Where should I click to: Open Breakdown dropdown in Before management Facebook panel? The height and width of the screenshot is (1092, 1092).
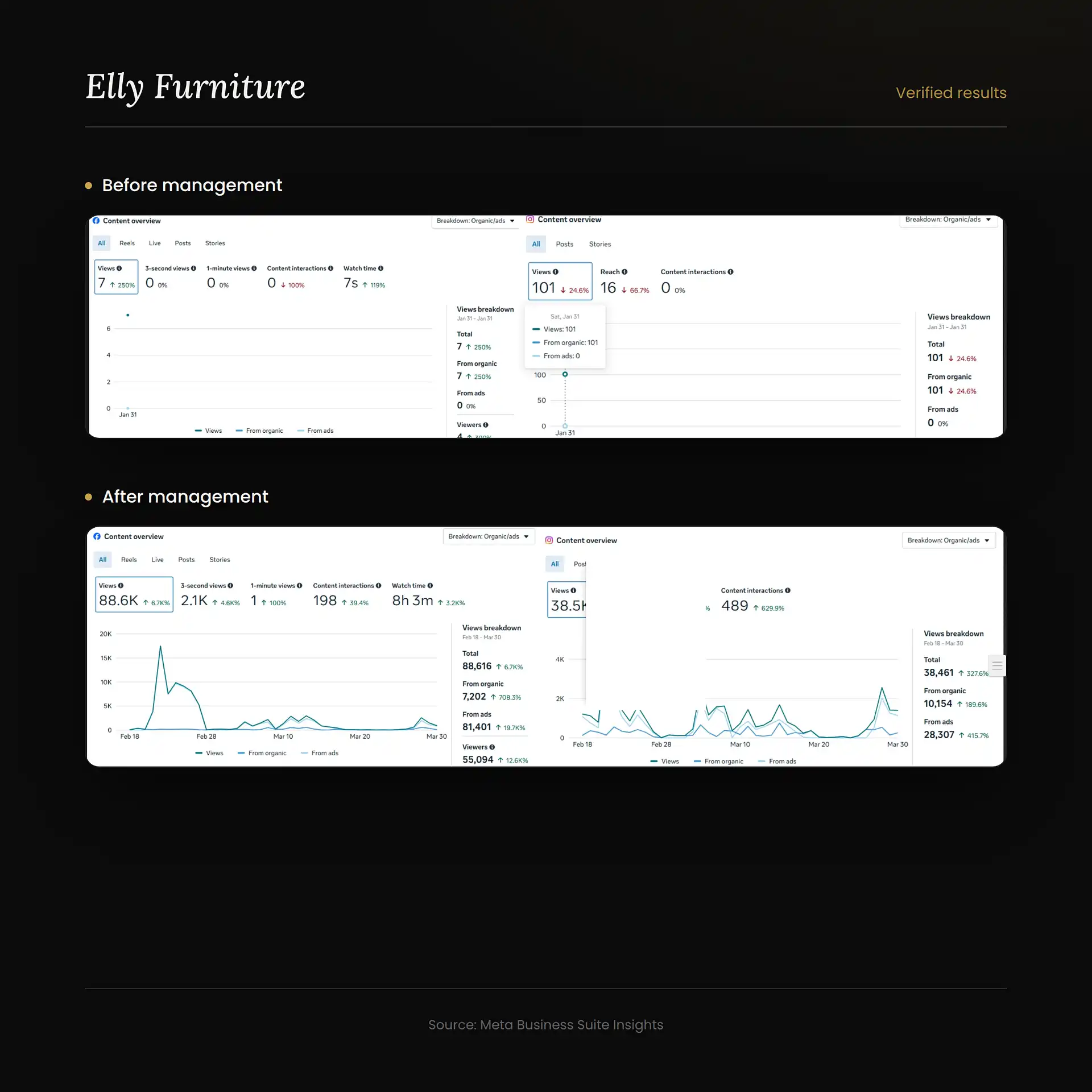click(475, 221)
